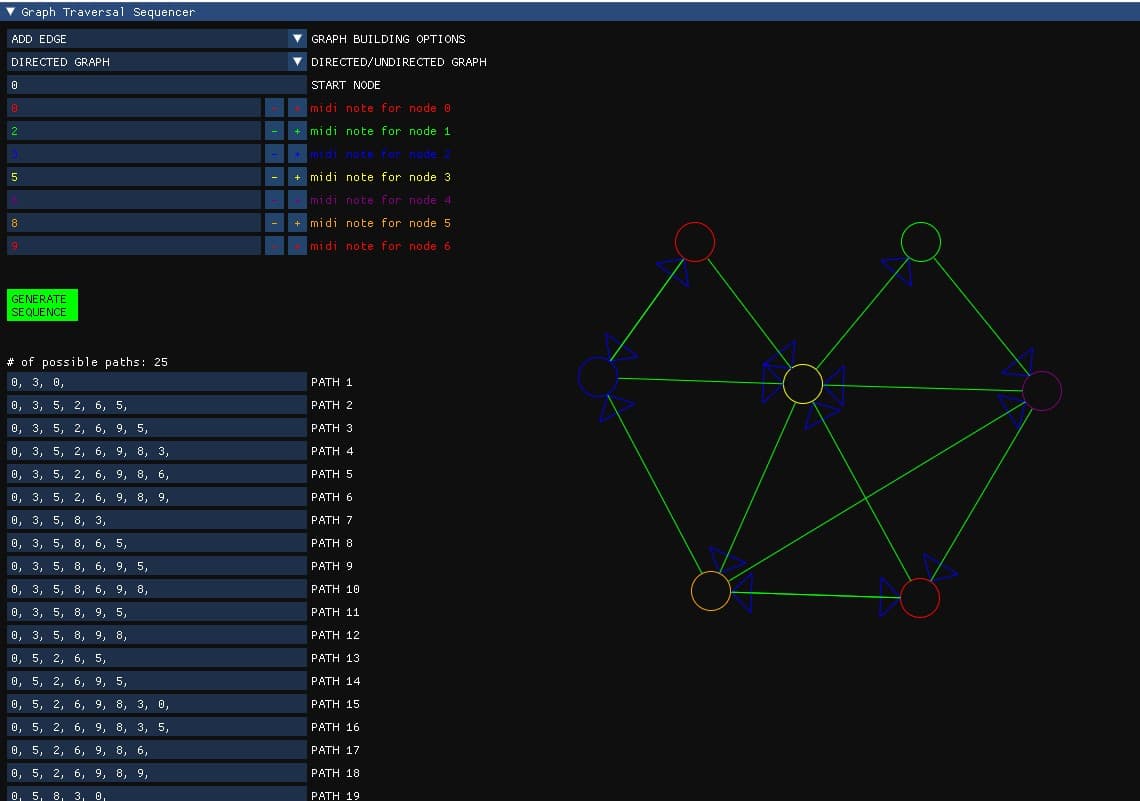Collapse the Graph Traversal Sequencer panel

[10, 11]
